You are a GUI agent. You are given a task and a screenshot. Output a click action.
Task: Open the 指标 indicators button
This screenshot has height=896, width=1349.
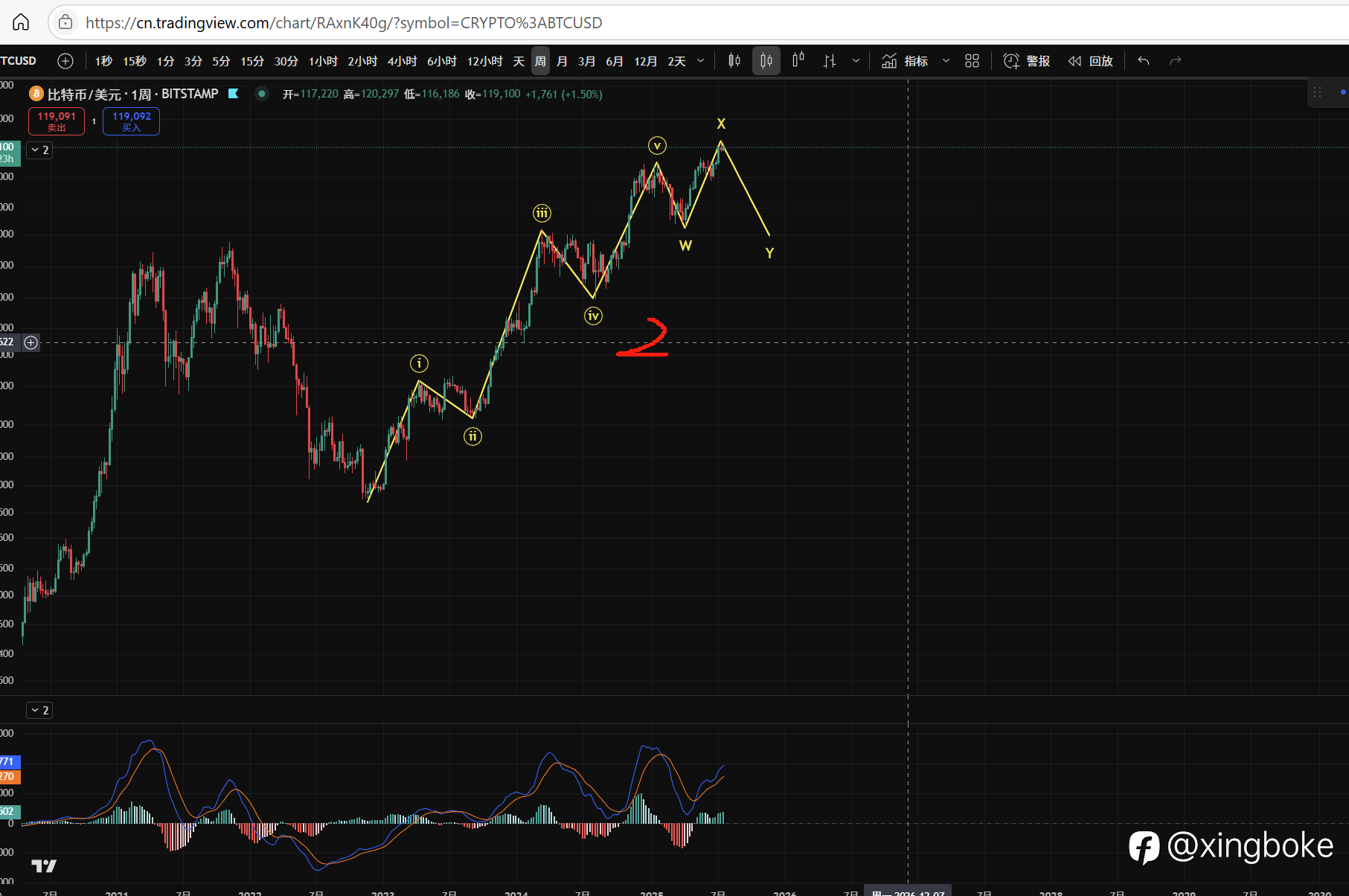(x=905, y=61)
